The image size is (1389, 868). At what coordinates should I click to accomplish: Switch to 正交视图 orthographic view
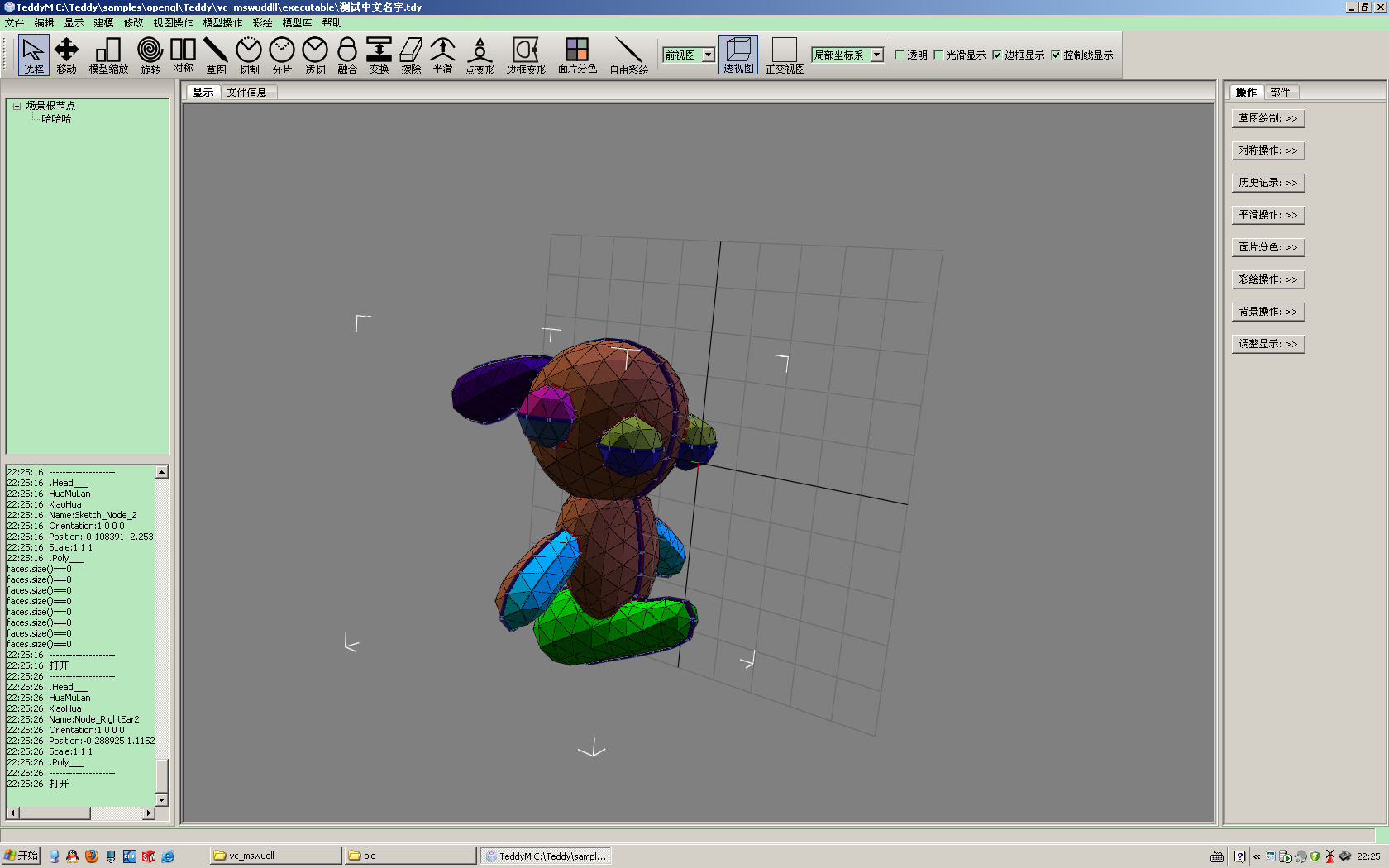click(785, 55)
